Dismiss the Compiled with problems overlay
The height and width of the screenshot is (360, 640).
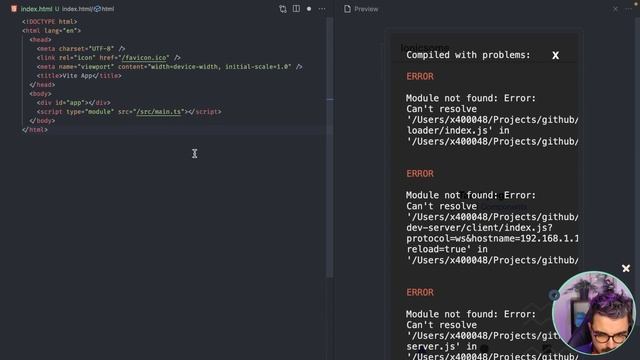coord(556,56)
